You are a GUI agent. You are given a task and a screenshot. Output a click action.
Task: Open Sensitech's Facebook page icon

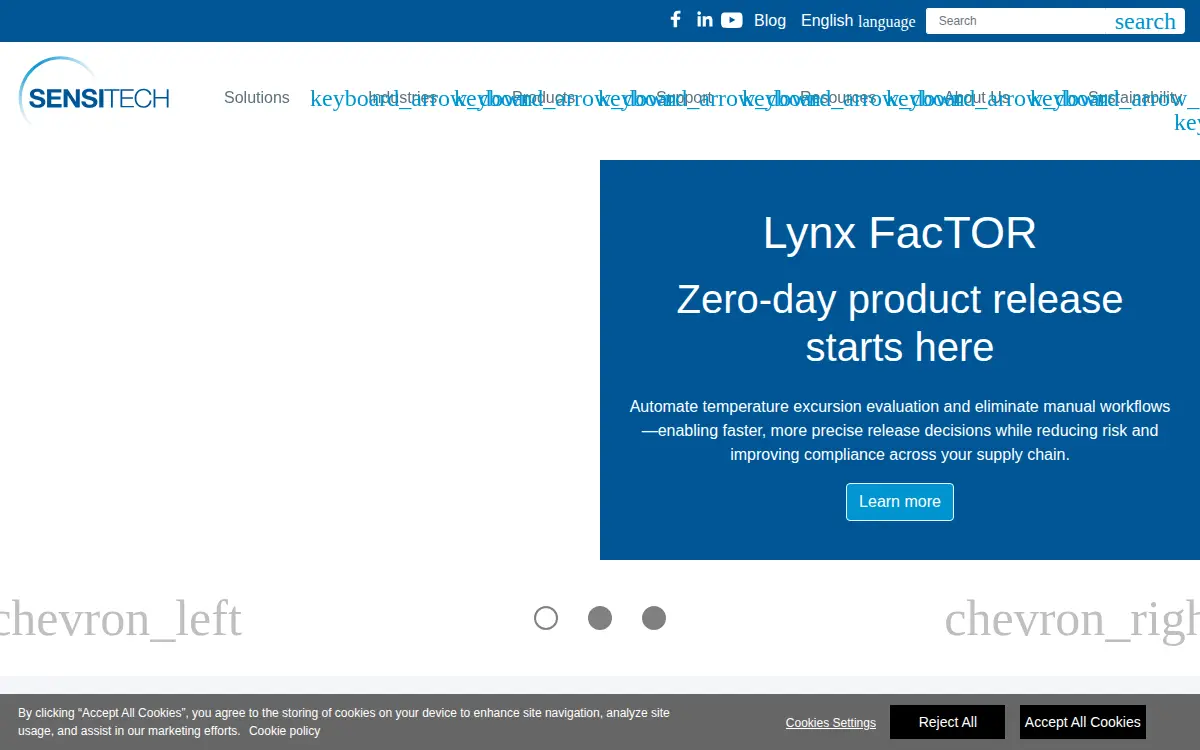click(x=675, y=20)
